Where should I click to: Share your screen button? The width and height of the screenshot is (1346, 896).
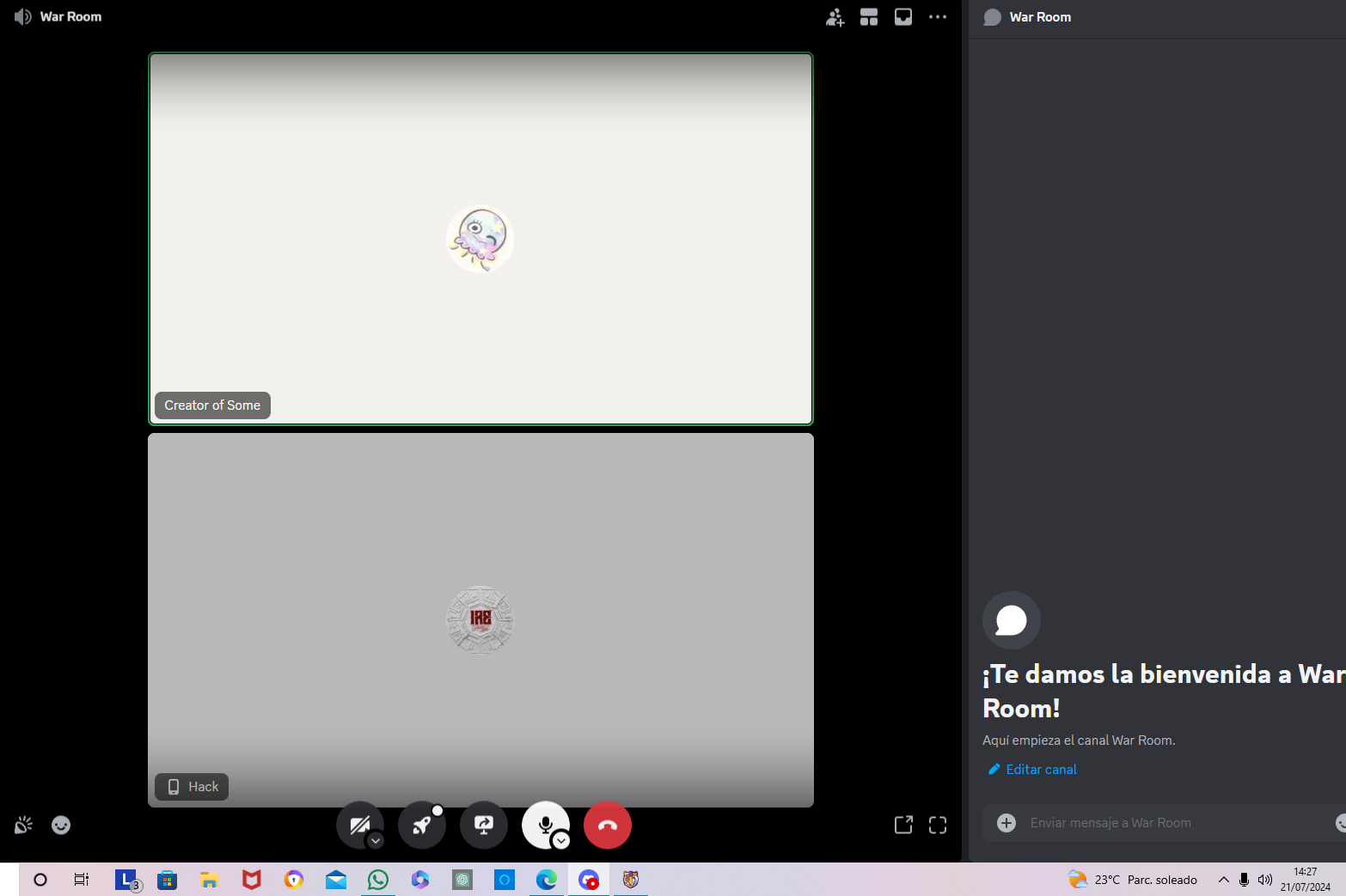click(x=484, y=825)
